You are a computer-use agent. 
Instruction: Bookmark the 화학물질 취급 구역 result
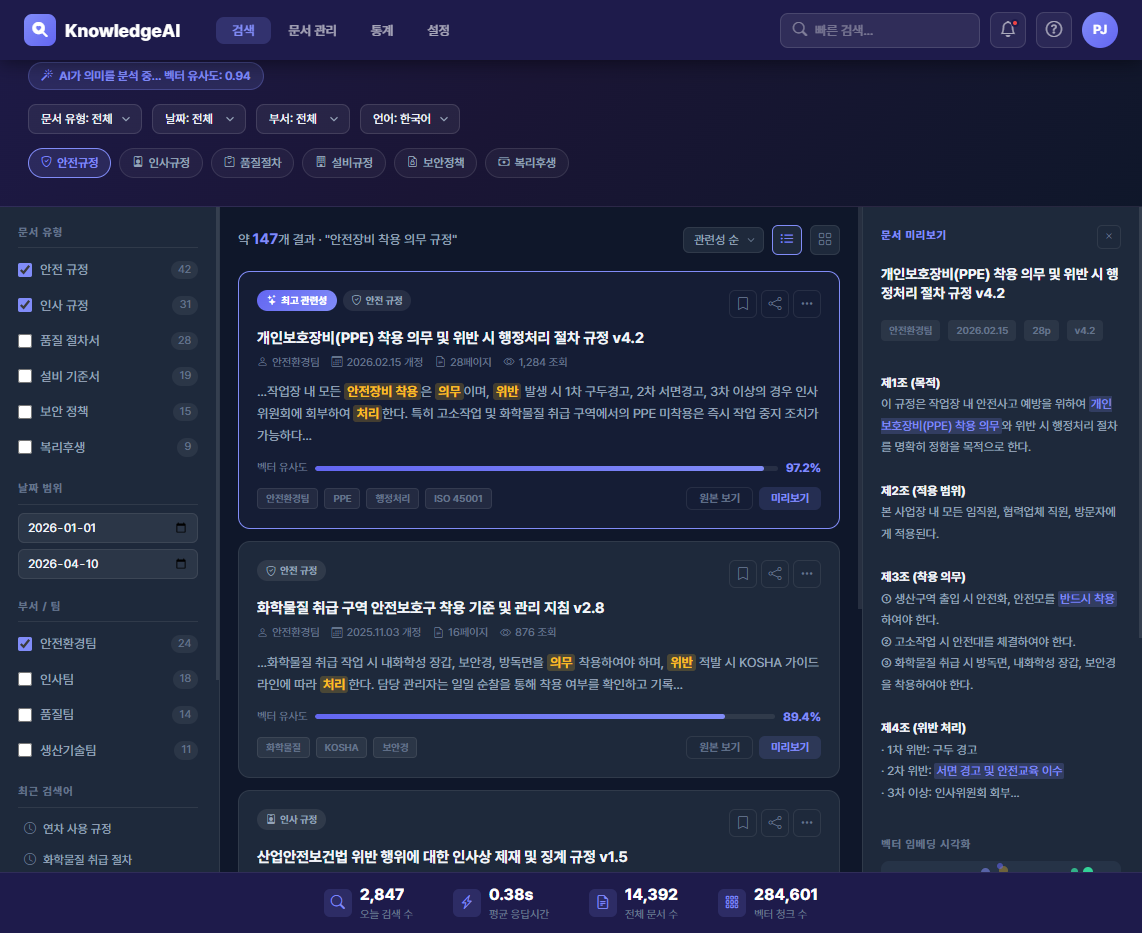743,574
